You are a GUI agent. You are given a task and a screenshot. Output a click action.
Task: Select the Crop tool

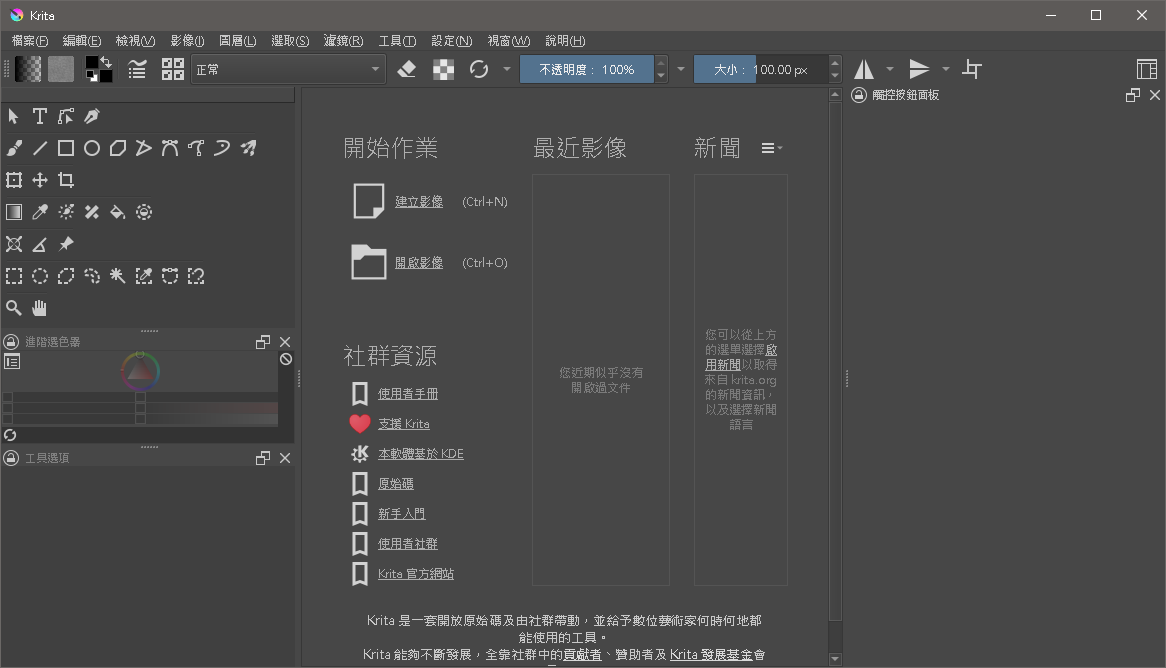pos(66,180)
